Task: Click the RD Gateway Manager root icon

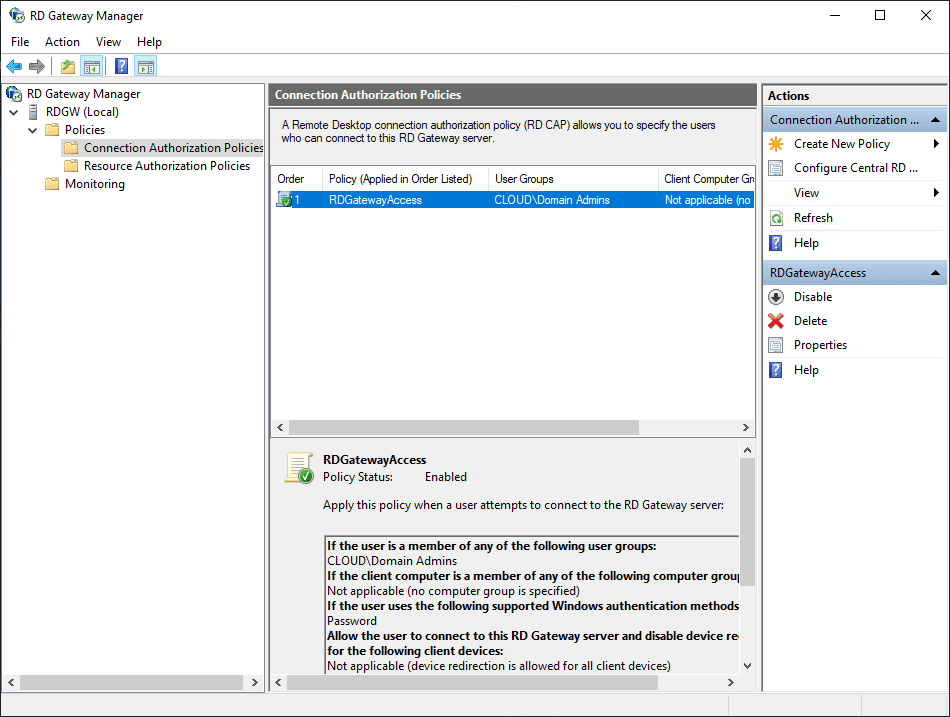Action: pos(14,94)
